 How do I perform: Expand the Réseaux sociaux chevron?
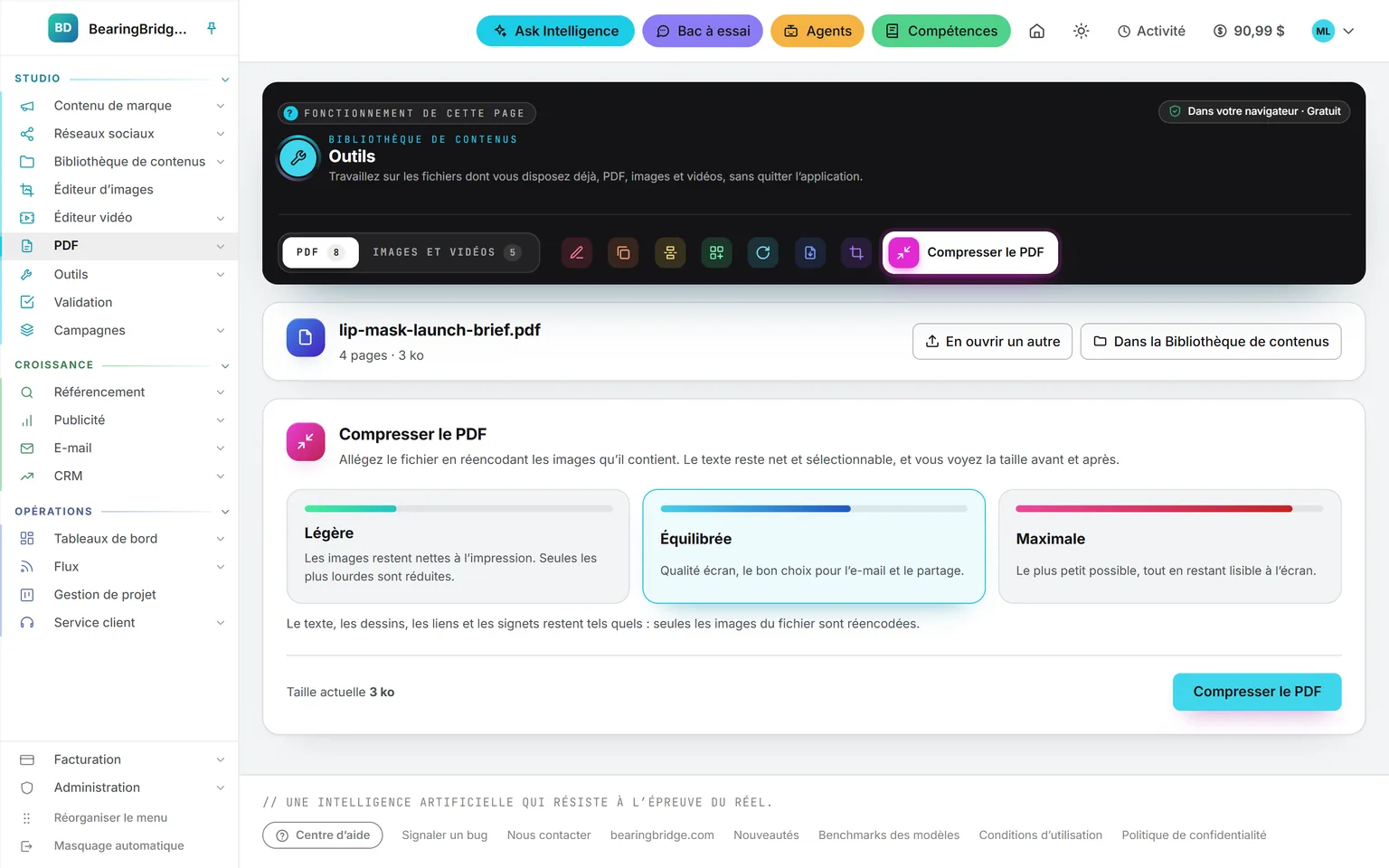point(221,134)
